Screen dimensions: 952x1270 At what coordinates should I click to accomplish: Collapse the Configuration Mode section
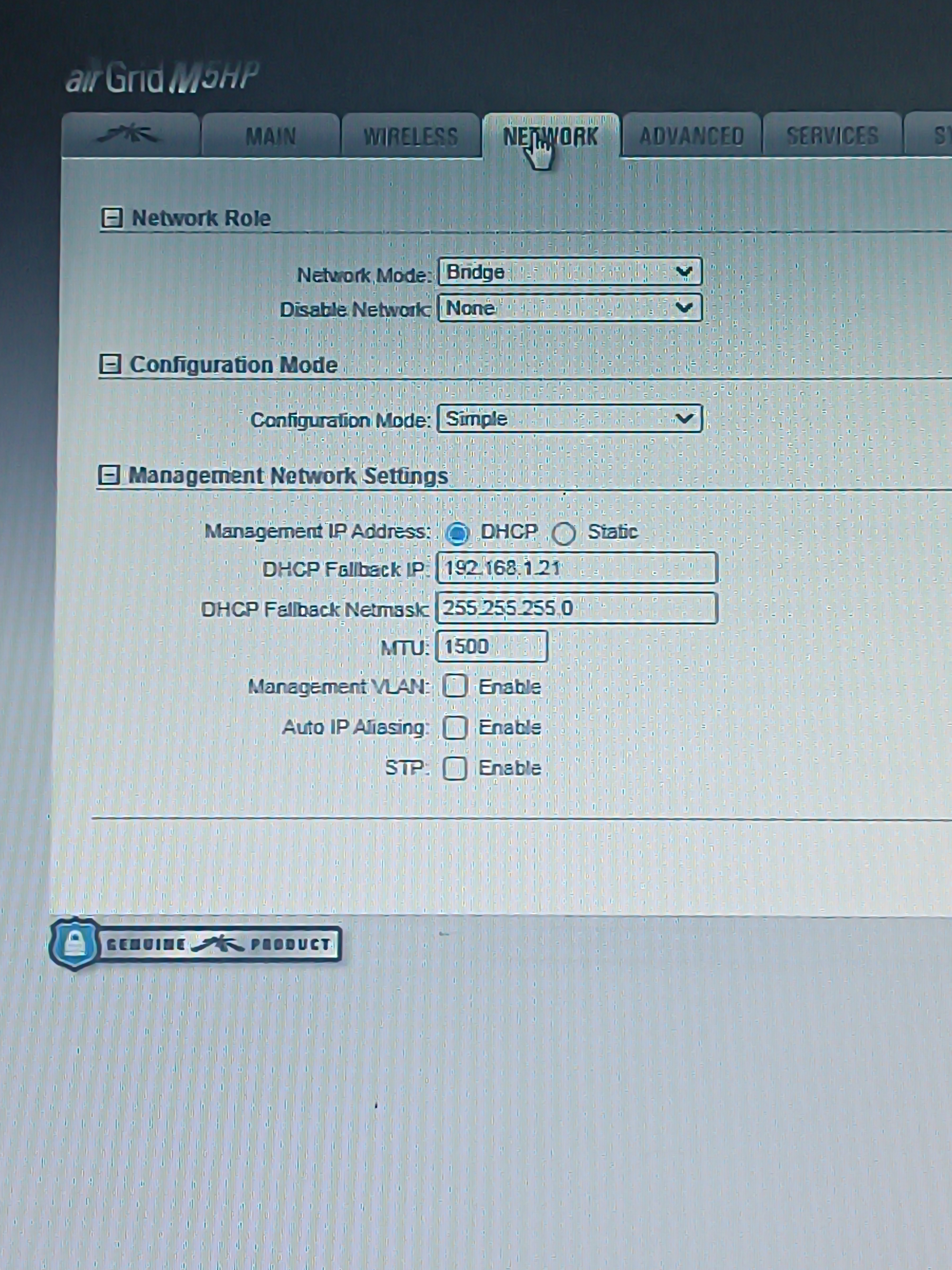110,364
